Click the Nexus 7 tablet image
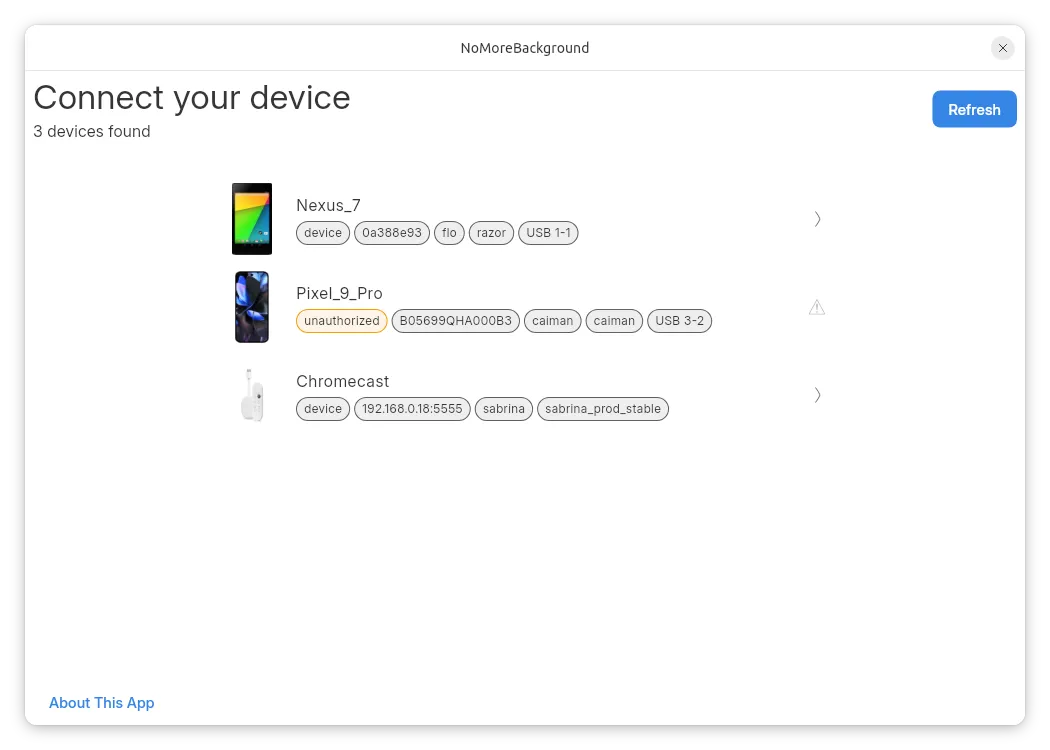 point(252,219)
